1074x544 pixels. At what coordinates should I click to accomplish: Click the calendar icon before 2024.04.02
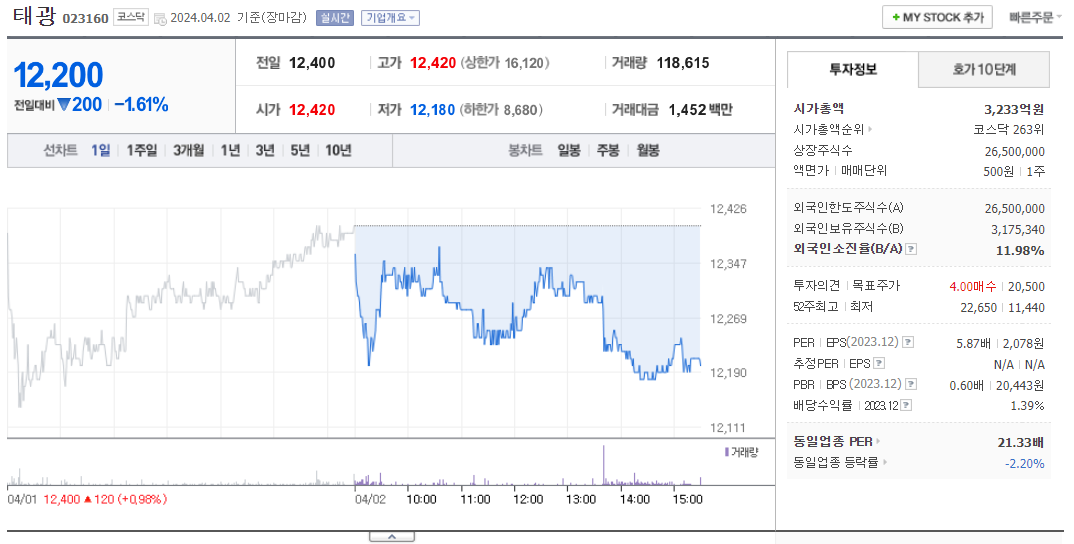coord(160,18)
